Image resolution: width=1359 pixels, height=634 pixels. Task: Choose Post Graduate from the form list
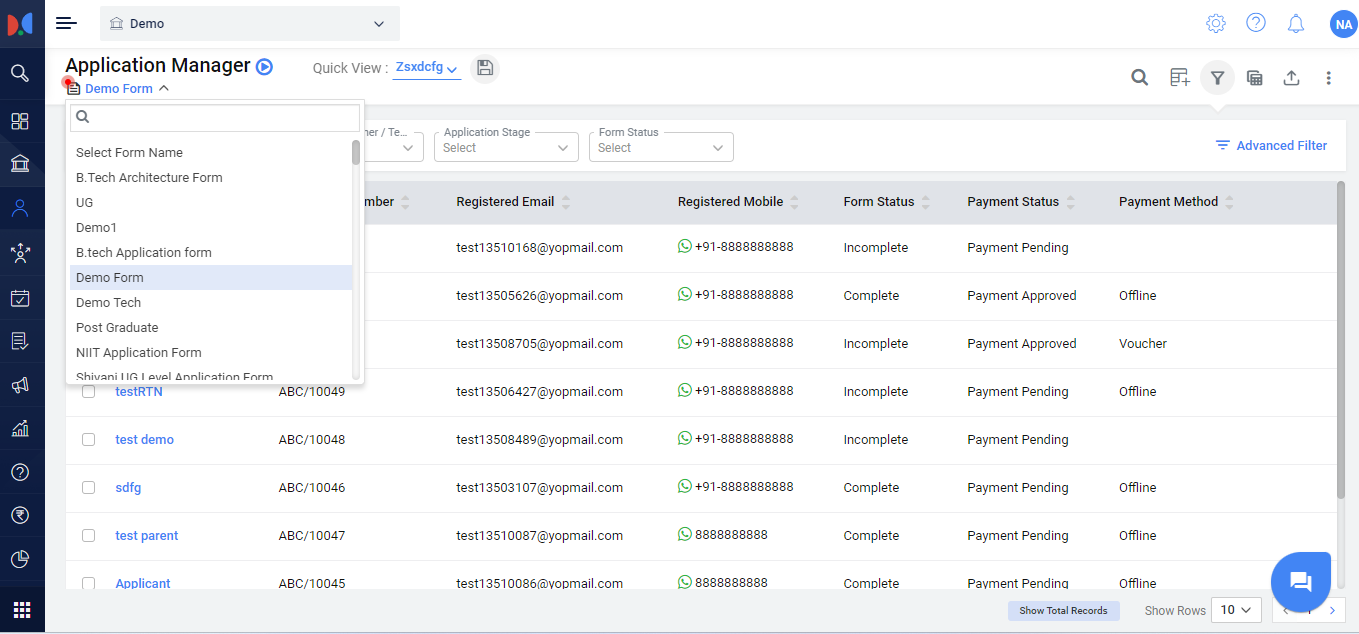(x=211, y=328)
